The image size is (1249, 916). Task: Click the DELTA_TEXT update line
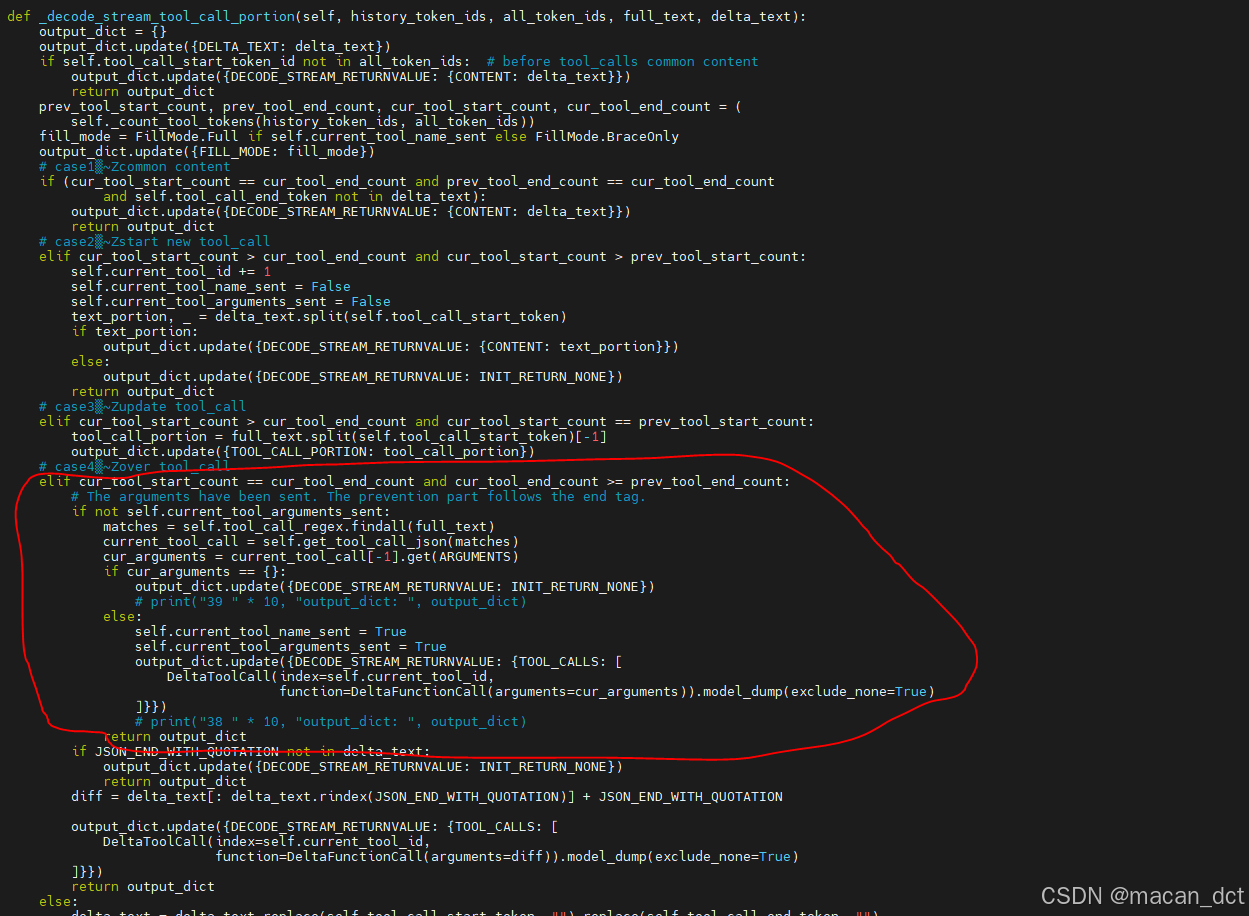(215, 46)
